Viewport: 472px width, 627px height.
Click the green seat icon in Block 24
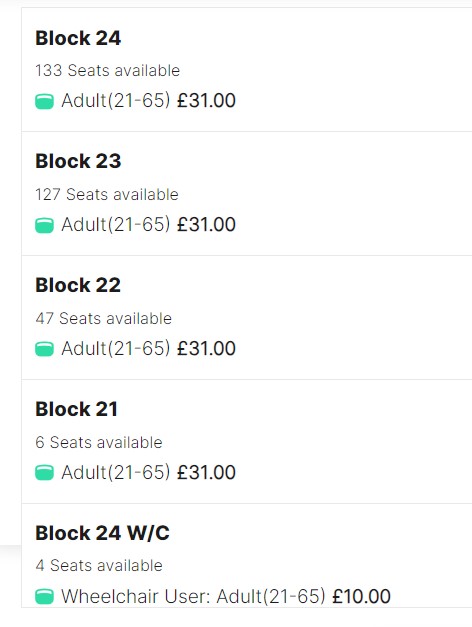(44, 101)
